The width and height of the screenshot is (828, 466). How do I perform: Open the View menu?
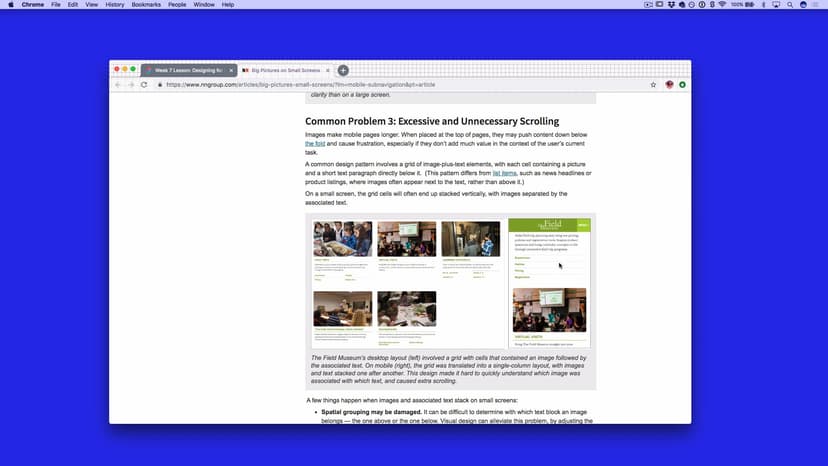click(x=92, y=5)
